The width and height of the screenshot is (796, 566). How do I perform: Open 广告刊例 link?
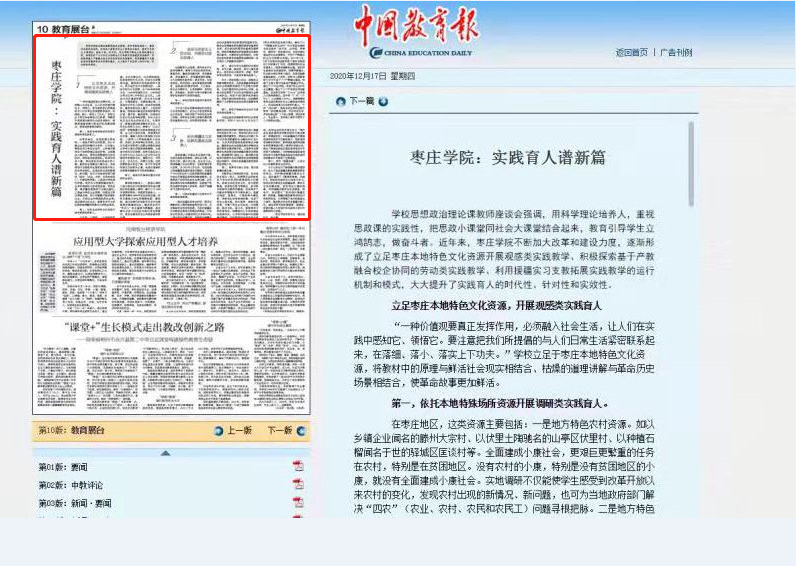pos(676,53)
